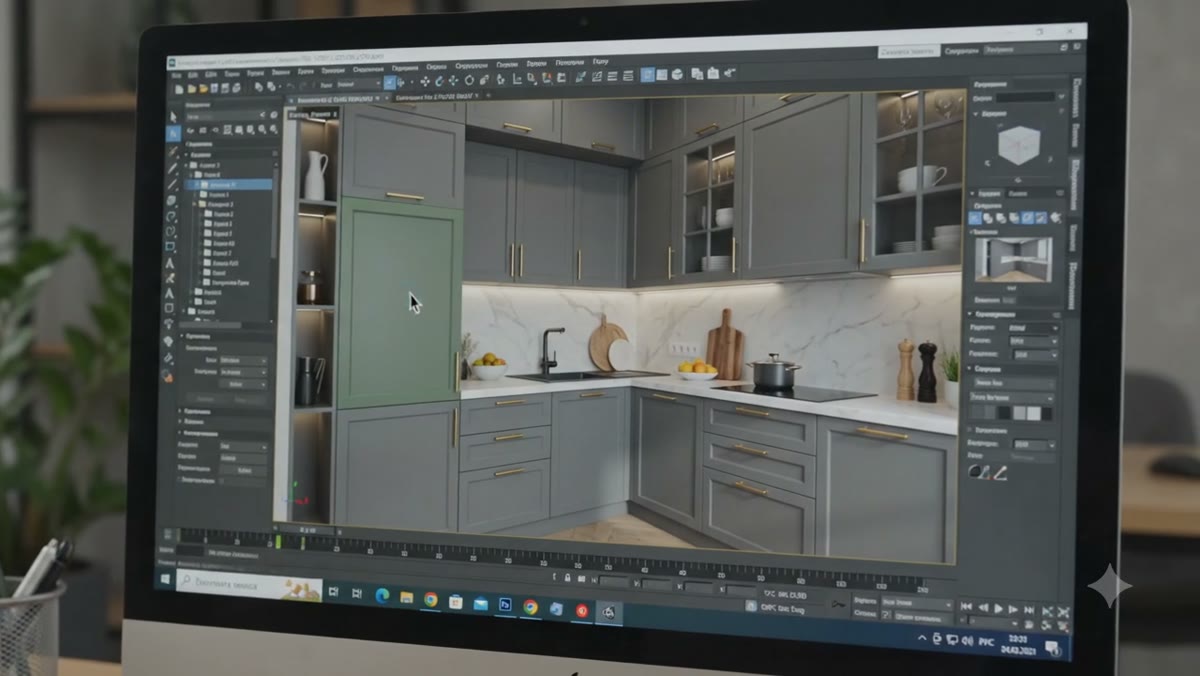Open the top dropdown in the lower-left properties panel
The width and height of the screenshot is (1200, 676).
point(243,360)
